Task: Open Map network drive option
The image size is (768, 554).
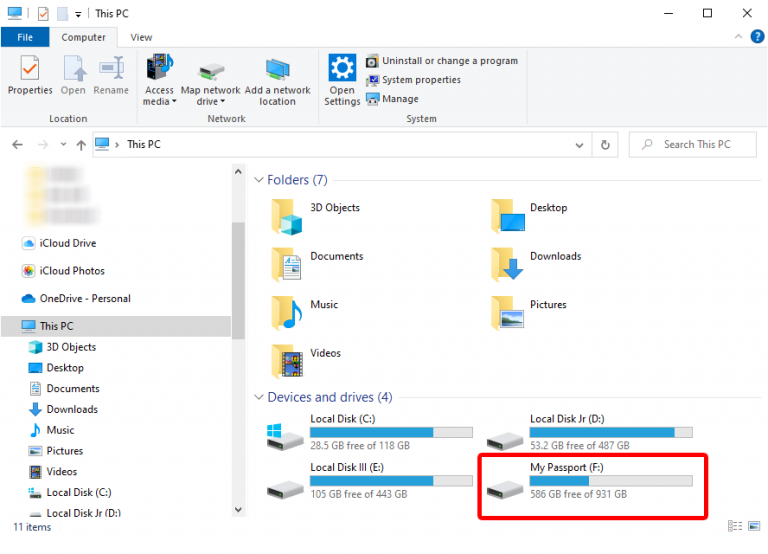Action: tap(211, 84)
